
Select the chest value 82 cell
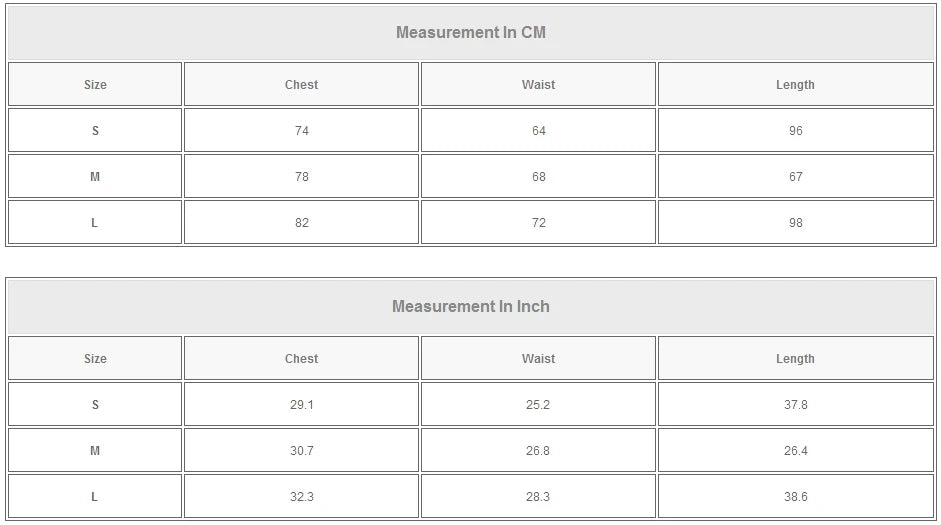tap(301, 223)
